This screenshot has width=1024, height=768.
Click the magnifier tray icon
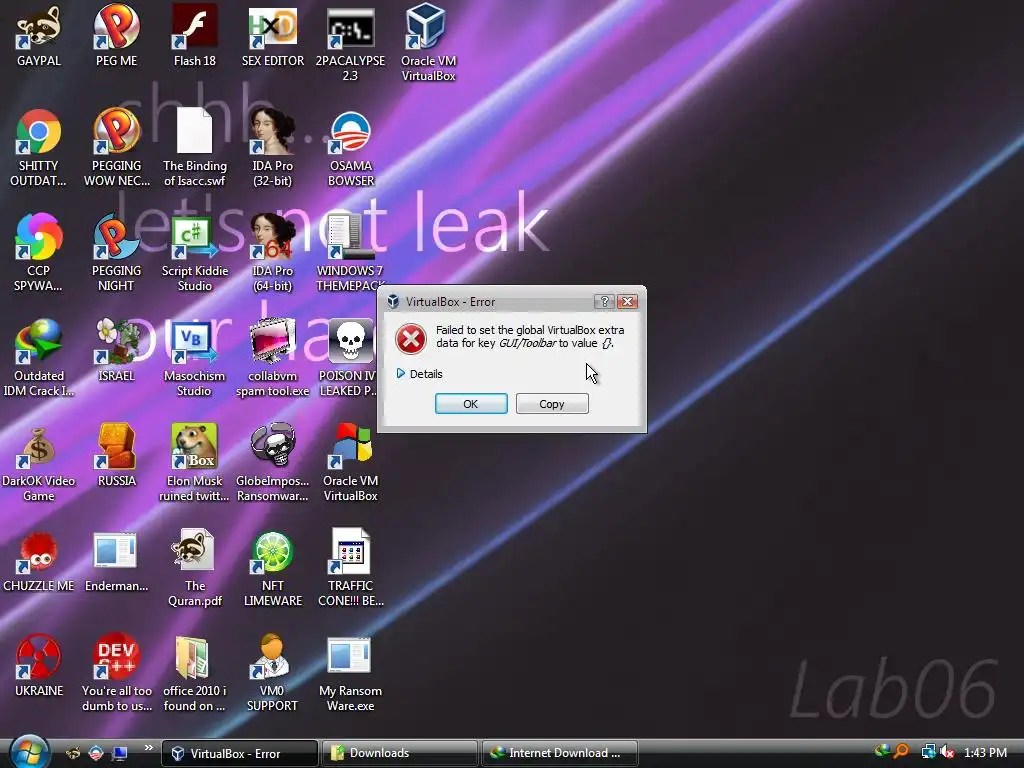(902, 752)
